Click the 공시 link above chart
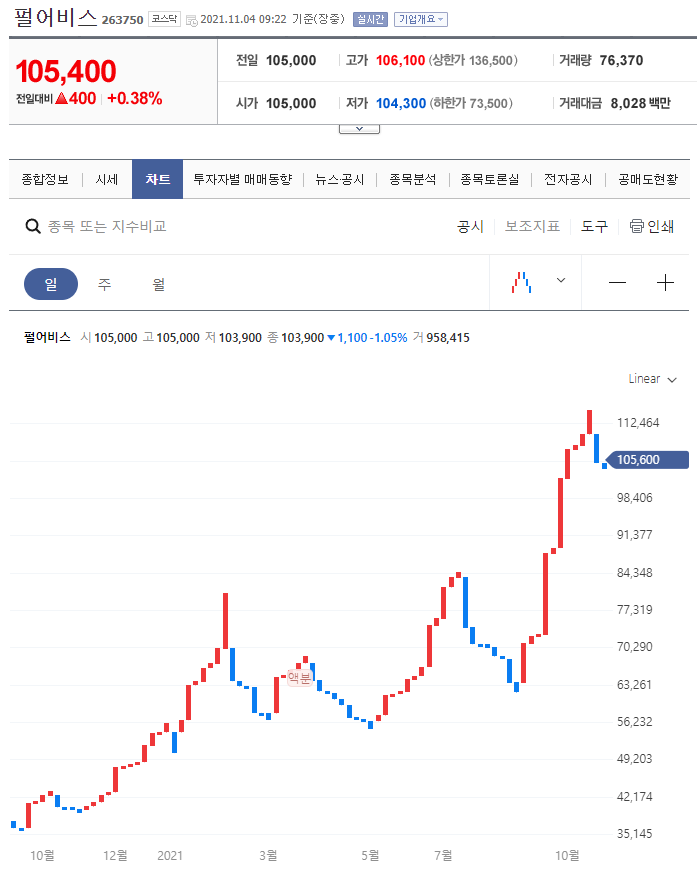Image resolution: width=697 pixels, height=873 pixels. pyautogui.click(x=470, y=226)
